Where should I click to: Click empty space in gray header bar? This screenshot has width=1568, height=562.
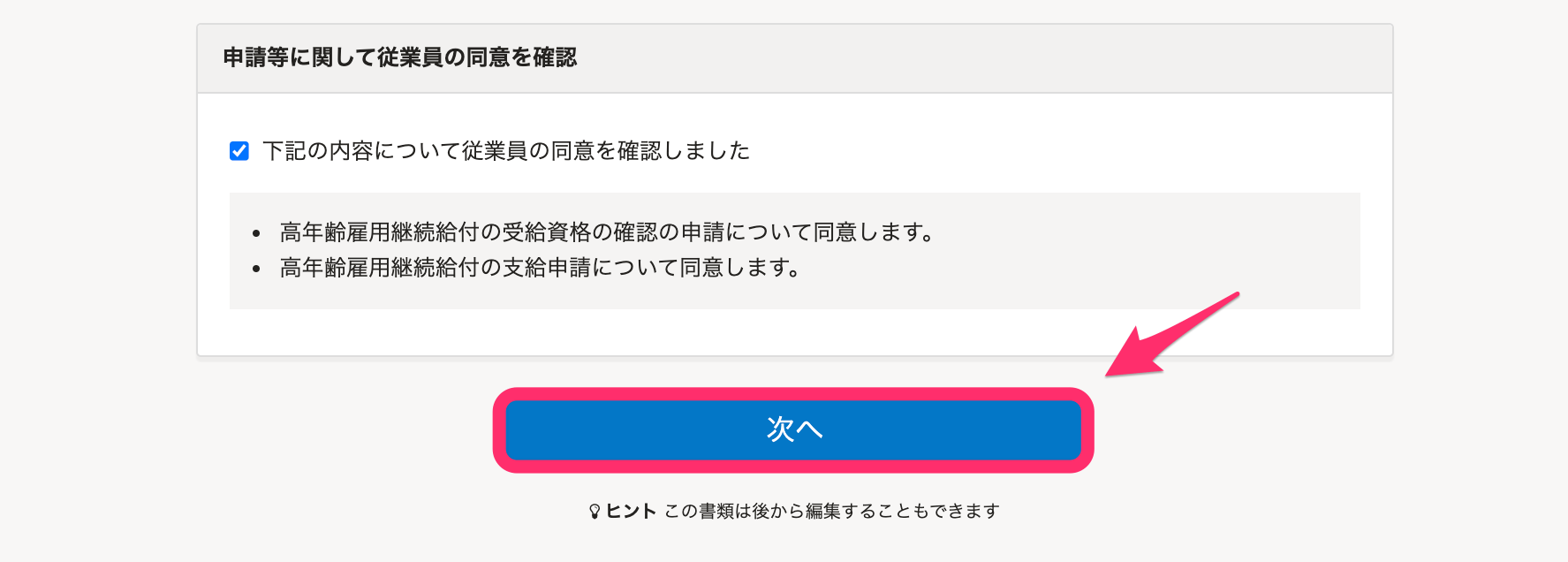972,58
